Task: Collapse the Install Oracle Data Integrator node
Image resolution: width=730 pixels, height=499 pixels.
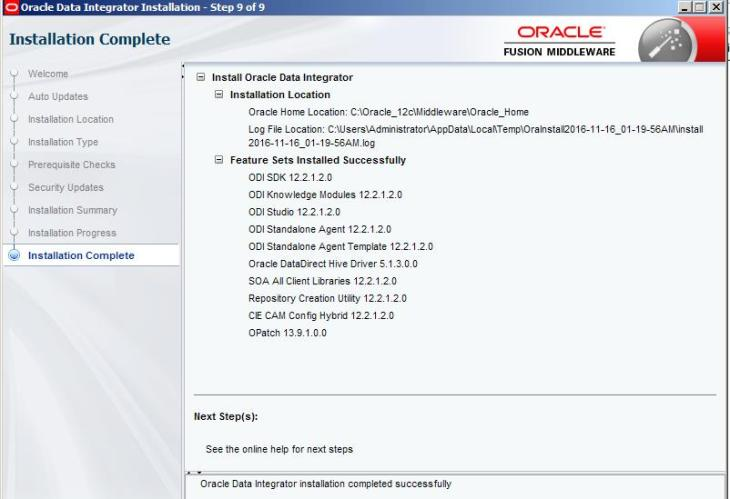Action: point(201,77)
